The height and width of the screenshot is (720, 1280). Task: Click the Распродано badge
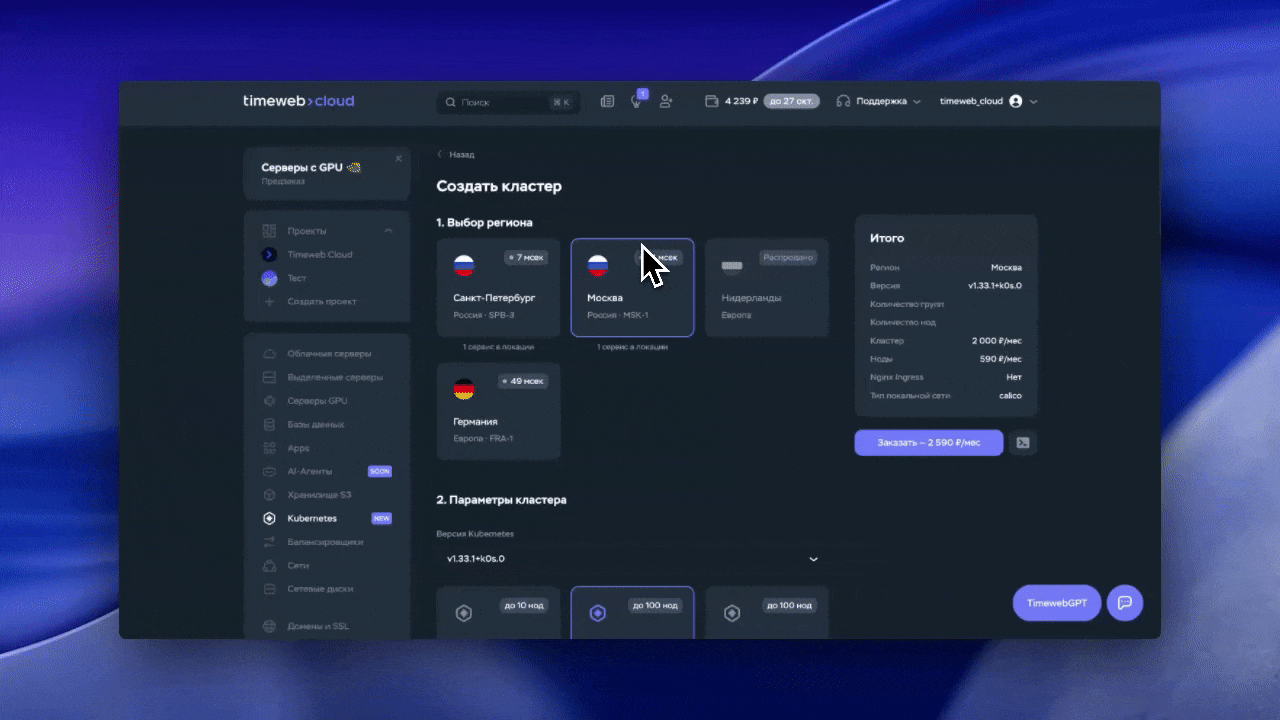pyautogui.click(x=788, y=258)
